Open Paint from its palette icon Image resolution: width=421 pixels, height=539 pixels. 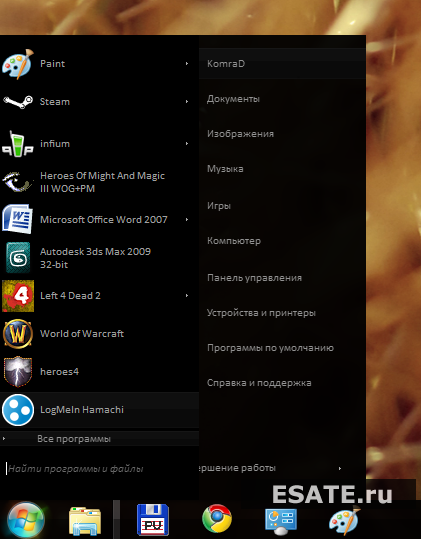pos(18,64)
